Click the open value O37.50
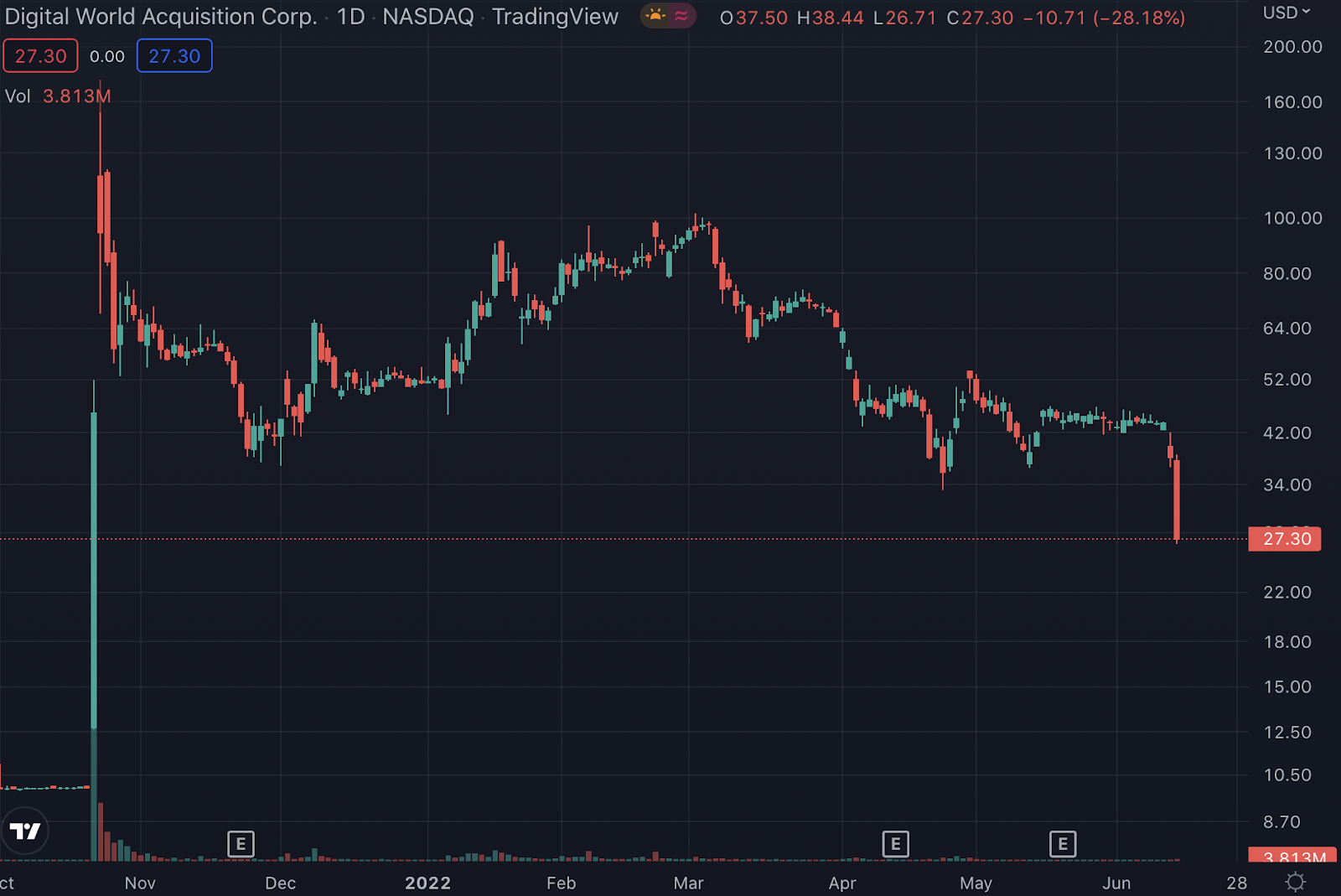 (x=753, y=18)
